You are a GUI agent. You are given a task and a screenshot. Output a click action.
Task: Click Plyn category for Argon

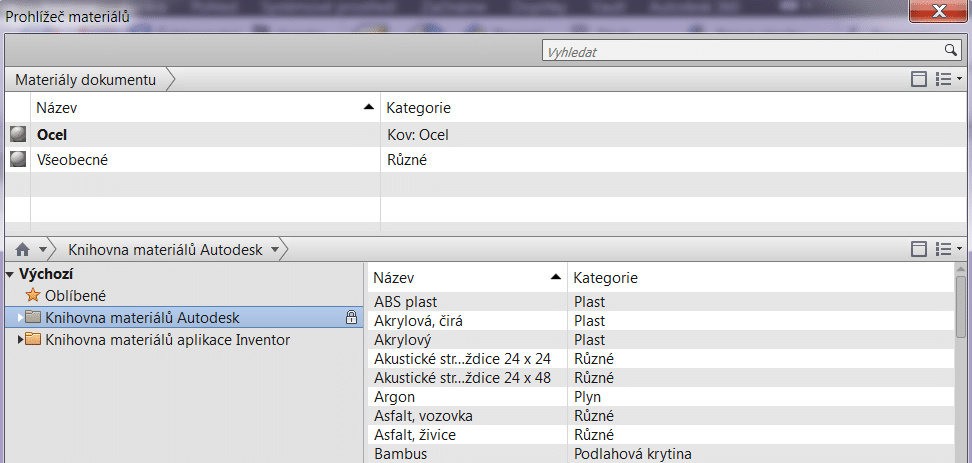tap(588, 397)
